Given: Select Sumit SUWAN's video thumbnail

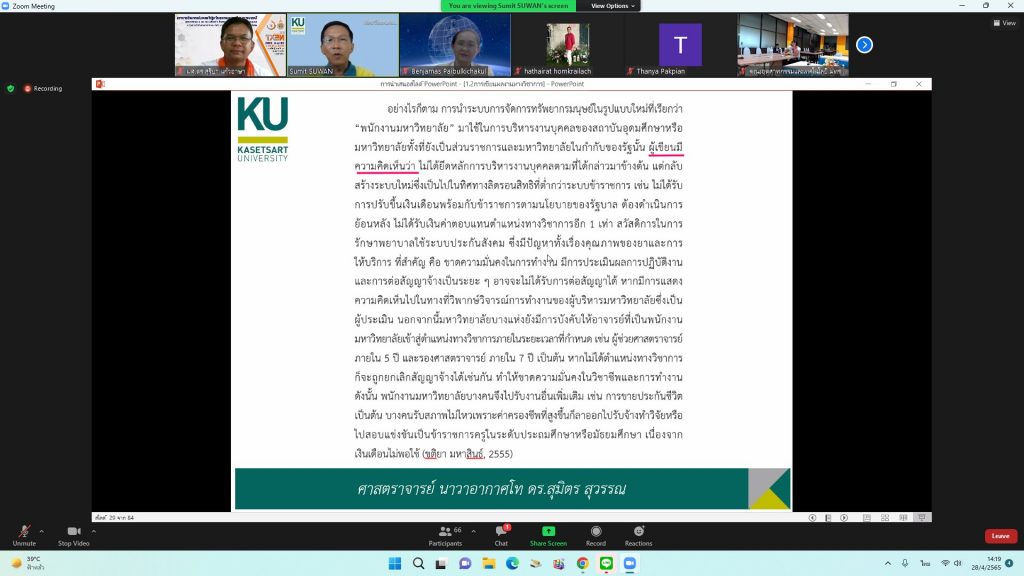Looking at the screenshot, I should (x=343, y=45).
